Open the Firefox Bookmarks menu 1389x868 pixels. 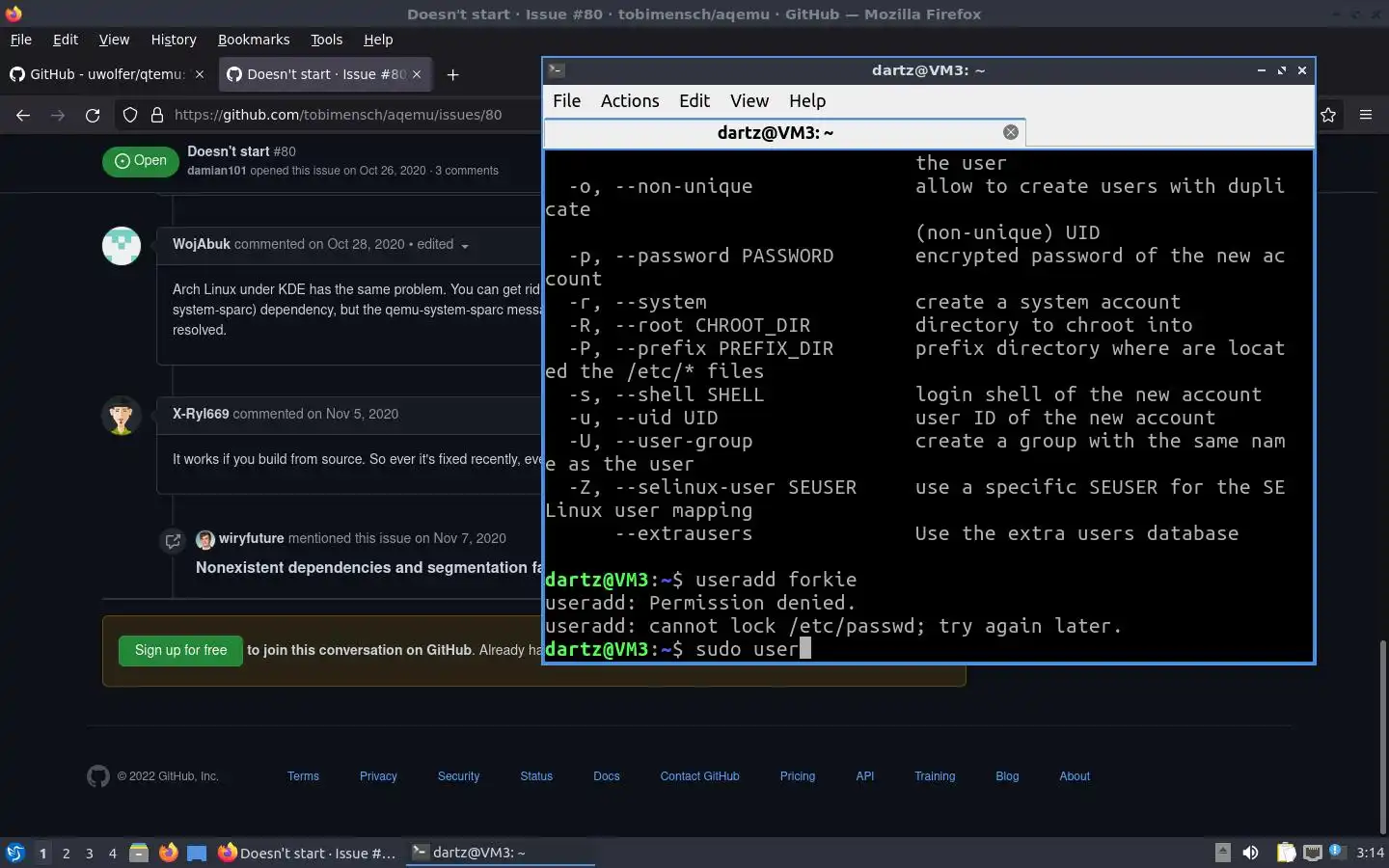(254, 40)
